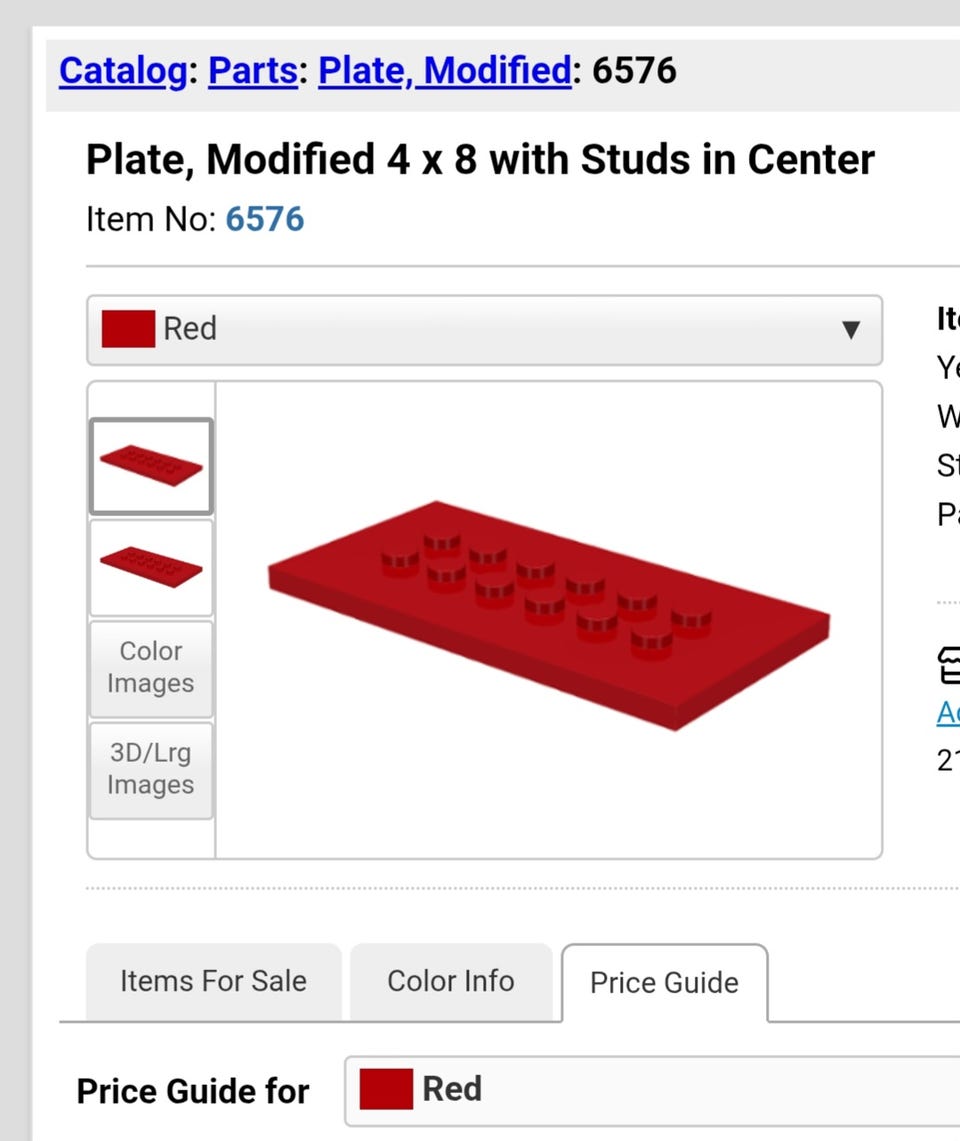Select the Price Guide tab
The image size is (960, 1141).
tap(664, 983)
